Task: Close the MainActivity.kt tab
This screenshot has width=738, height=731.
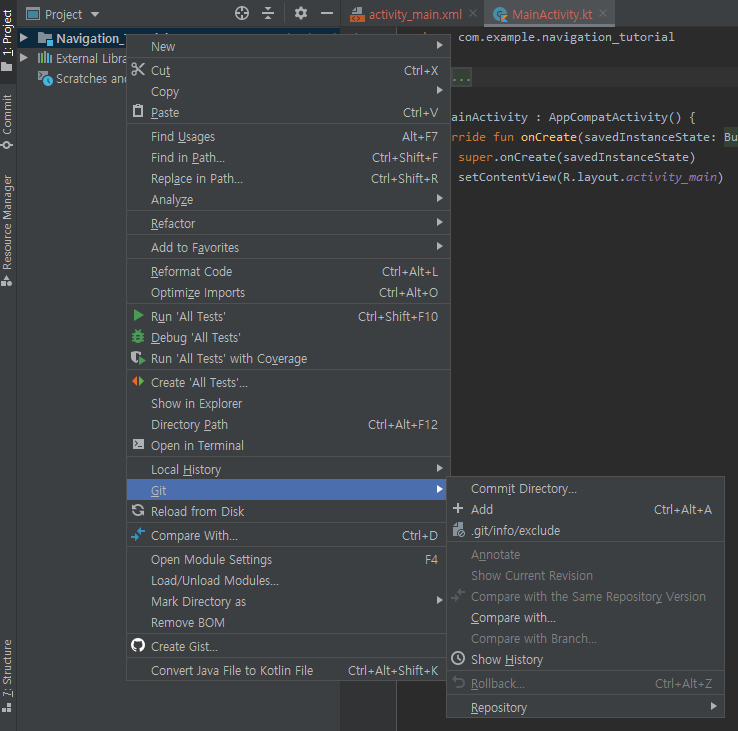Action: pos(603,14)
